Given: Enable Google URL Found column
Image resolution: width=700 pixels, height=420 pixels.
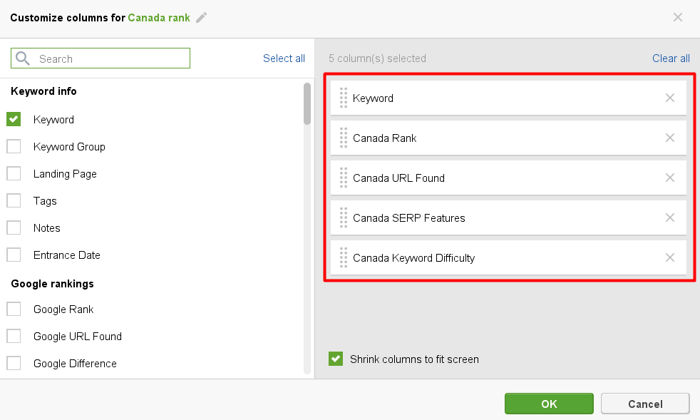Looking at the screenshot, I should pyautogui.click(x=13, y=336).
